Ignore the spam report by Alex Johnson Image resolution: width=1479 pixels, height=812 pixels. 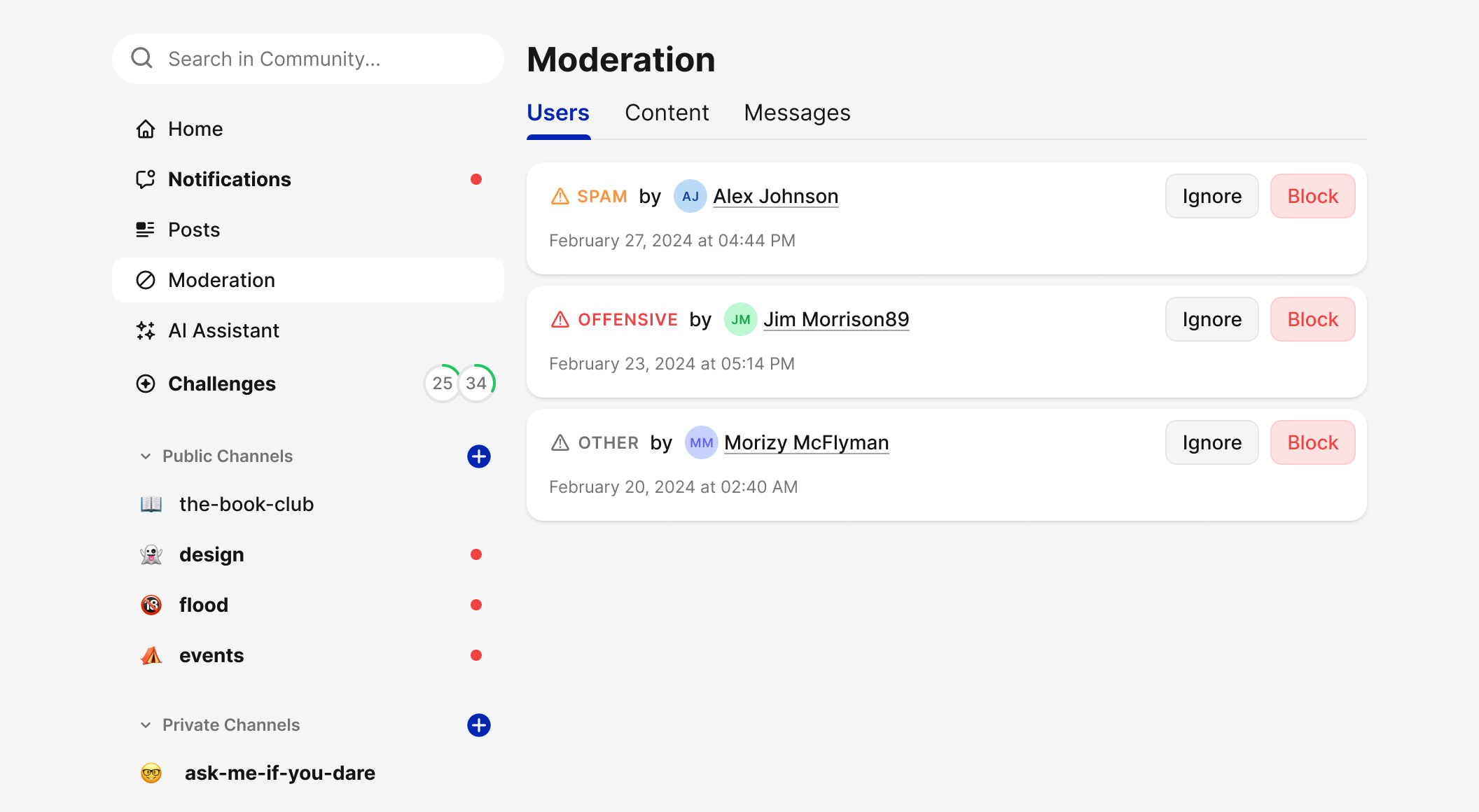point(1211,196)
